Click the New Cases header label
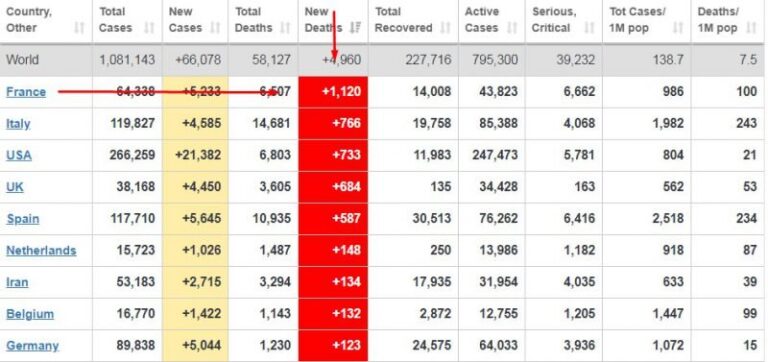Viewport: 768px width, 362px height. (x=185, y=20)
